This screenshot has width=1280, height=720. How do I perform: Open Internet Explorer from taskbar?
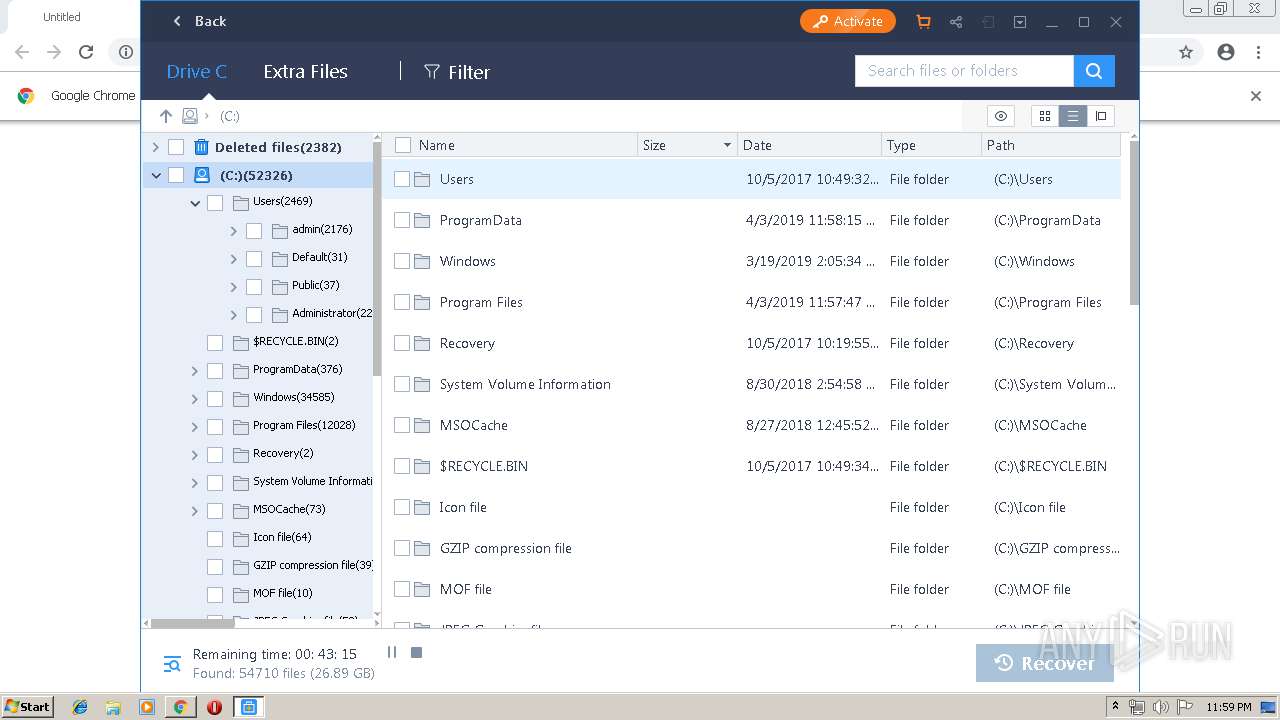(80, 707)
